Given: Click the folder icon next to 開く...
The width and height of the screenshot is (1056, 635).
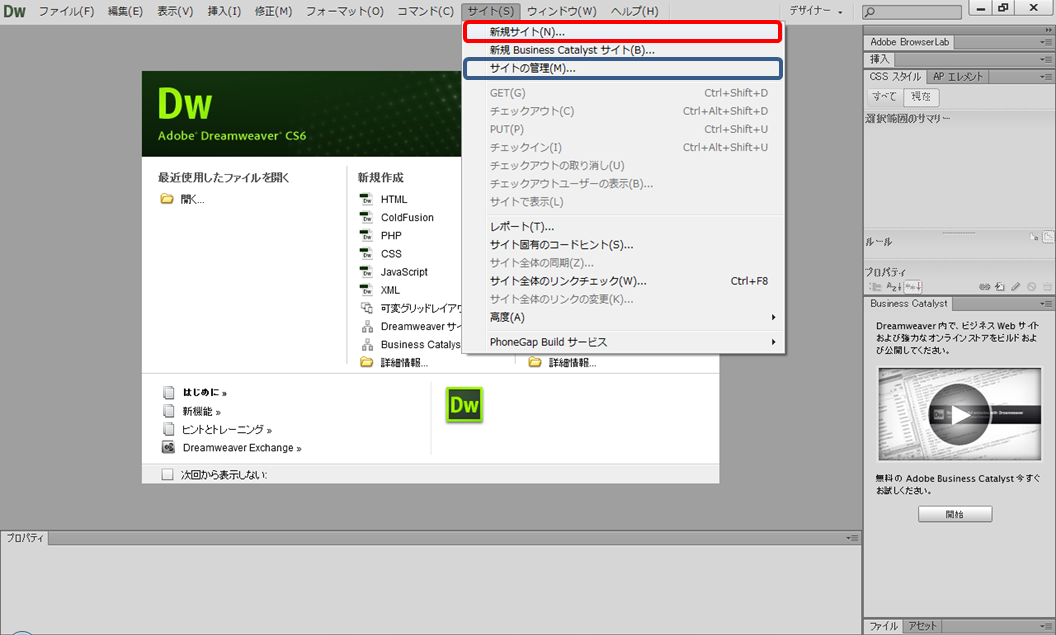Looking at the screenshot, I should [x=167, y=199].
